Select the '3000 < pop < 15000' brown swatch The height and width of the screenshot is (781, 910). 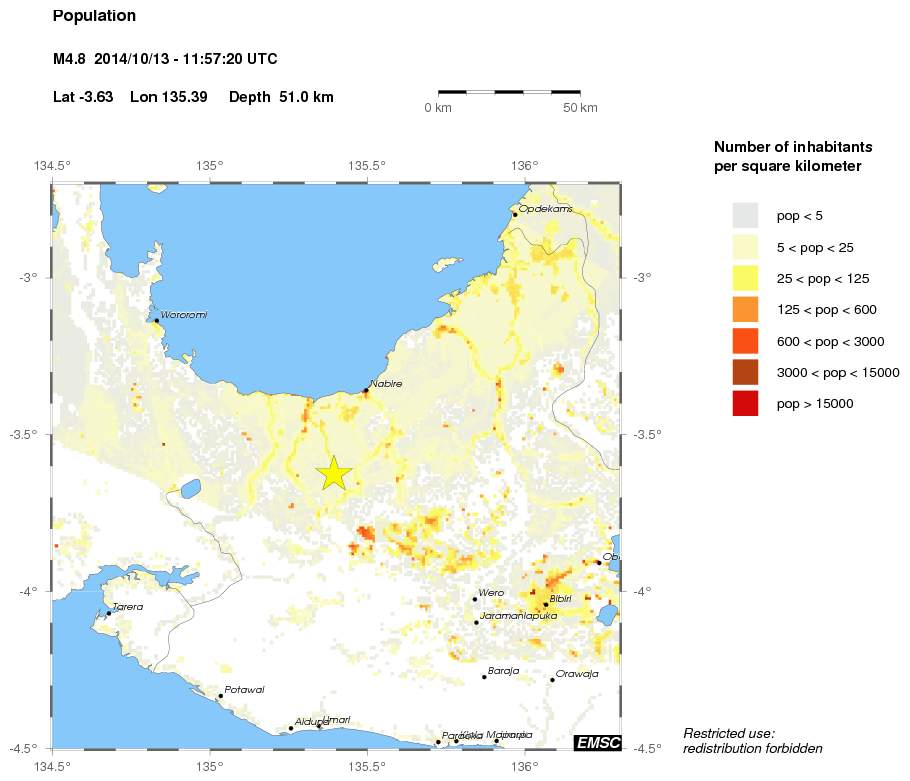click(x=745, y=372)
